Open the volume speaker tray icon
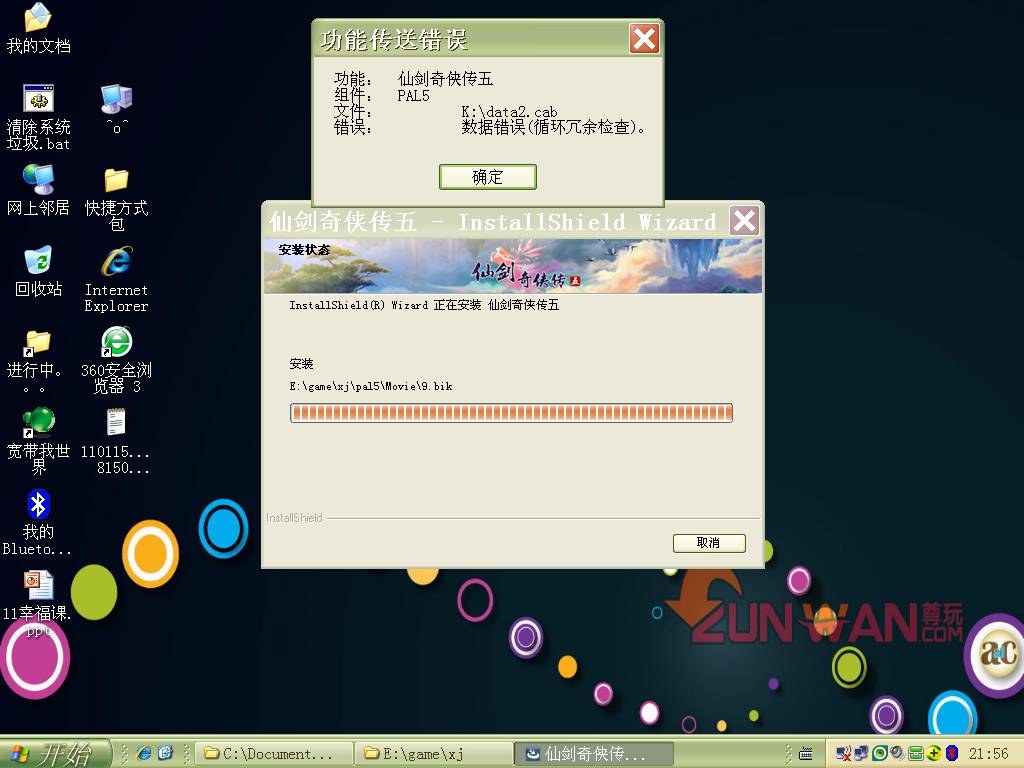The width and height of the screenshot is (1024, 768). tap(897, 754)
